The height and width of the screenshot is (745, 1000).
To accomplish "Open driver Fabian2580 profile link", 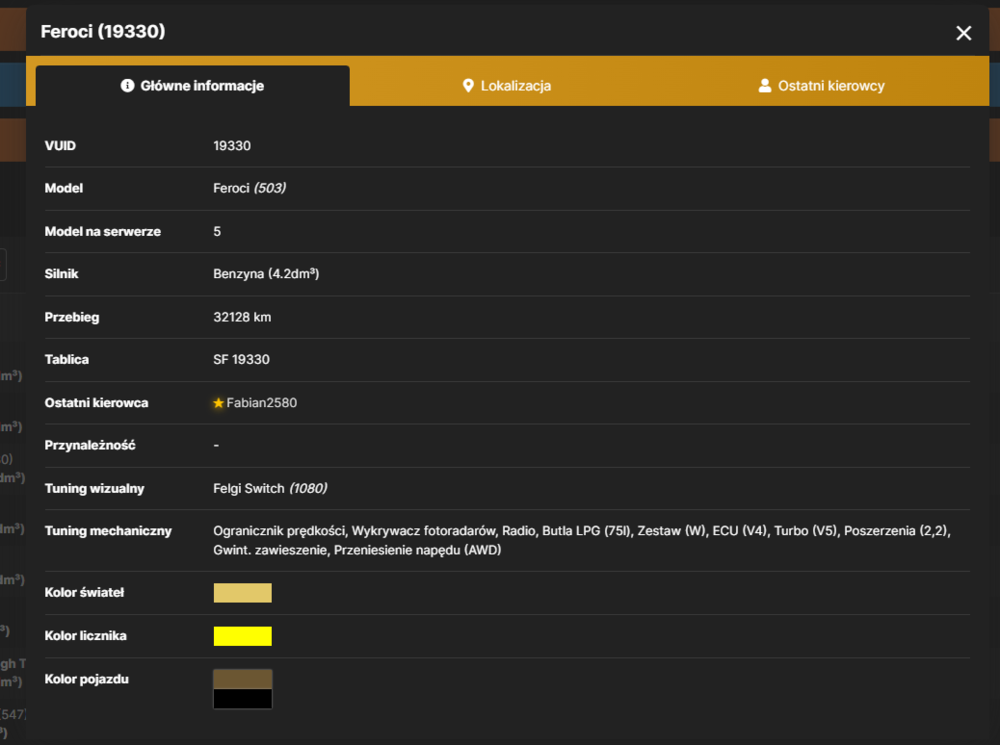I will point(261,403).
